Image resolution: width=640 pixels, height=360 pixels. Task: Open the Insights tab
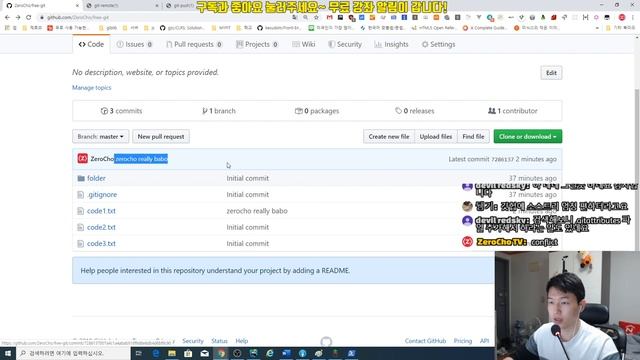click(x=391, y=44)
